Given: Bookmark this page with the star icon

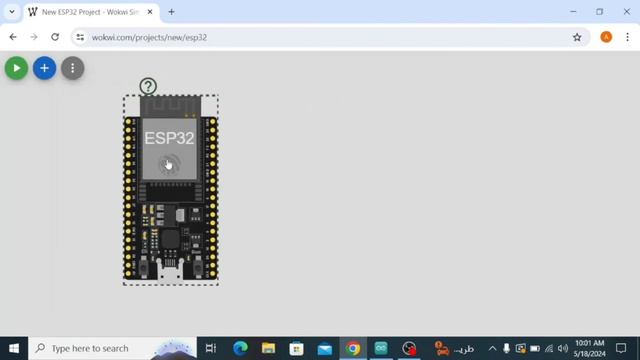Looking at the screenshot, I should (577, 37).
